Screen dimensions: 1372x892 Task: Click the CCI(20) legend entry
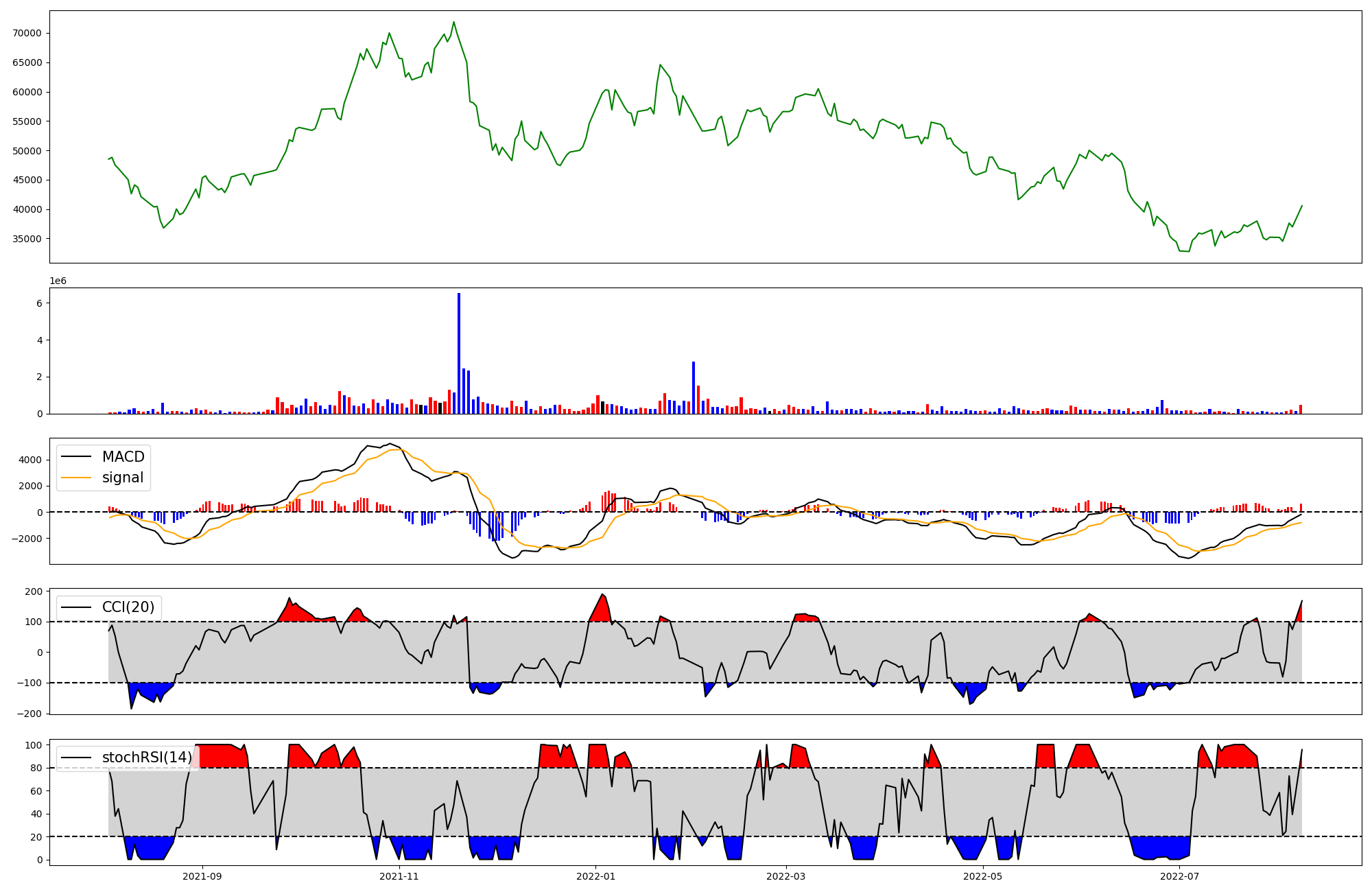128,607
